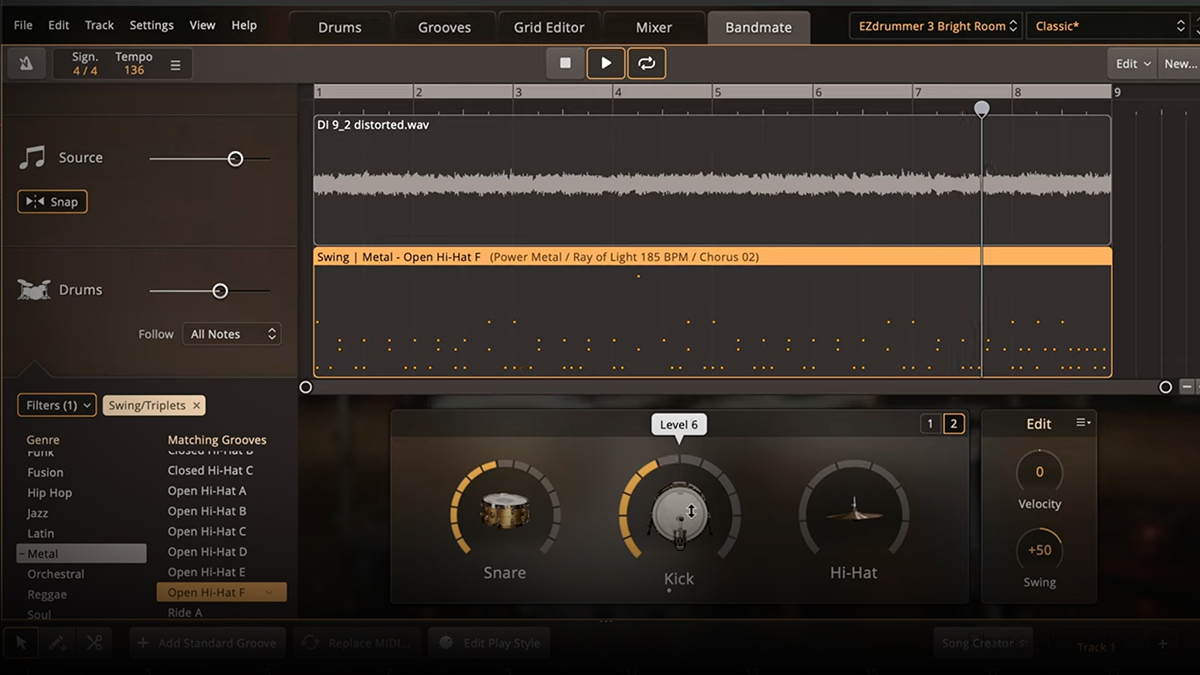The width and height of the screenshot is (1200, 675).
Task: Select the Orchestral genre
Action: [56, 574]
